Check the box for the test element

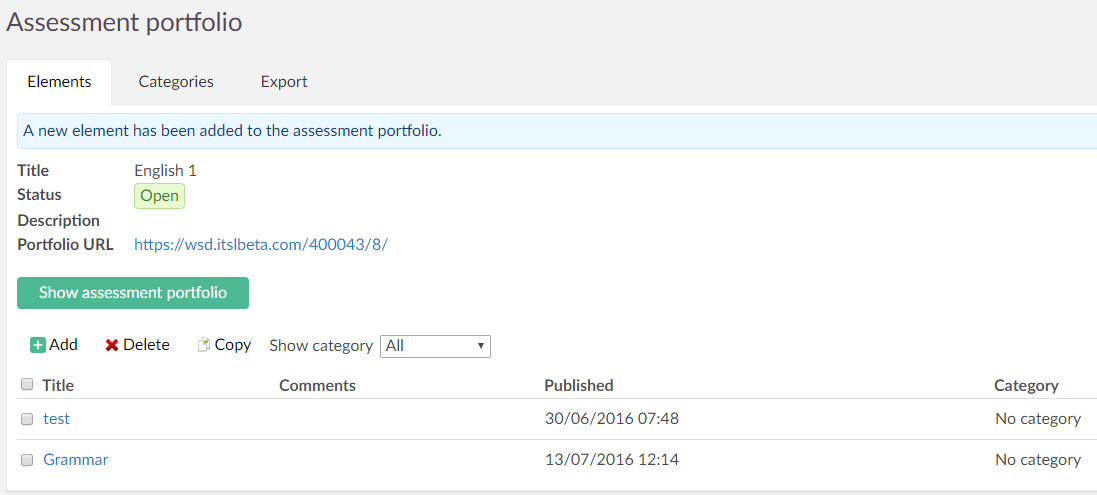click(27, 419)
